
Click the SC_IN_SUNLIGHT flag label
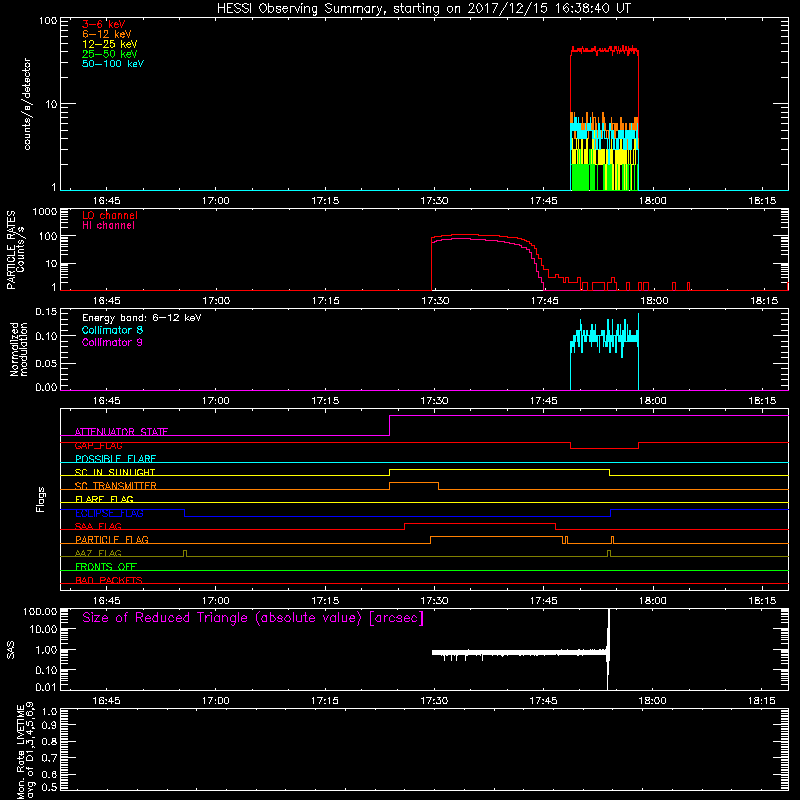click(x=115, y=472)
